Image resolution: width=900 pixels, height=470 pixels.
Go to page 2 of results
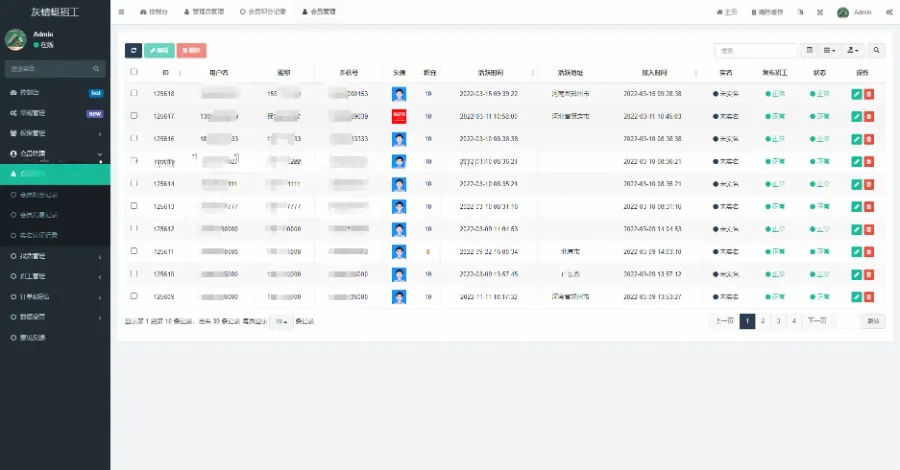(763, 321)
